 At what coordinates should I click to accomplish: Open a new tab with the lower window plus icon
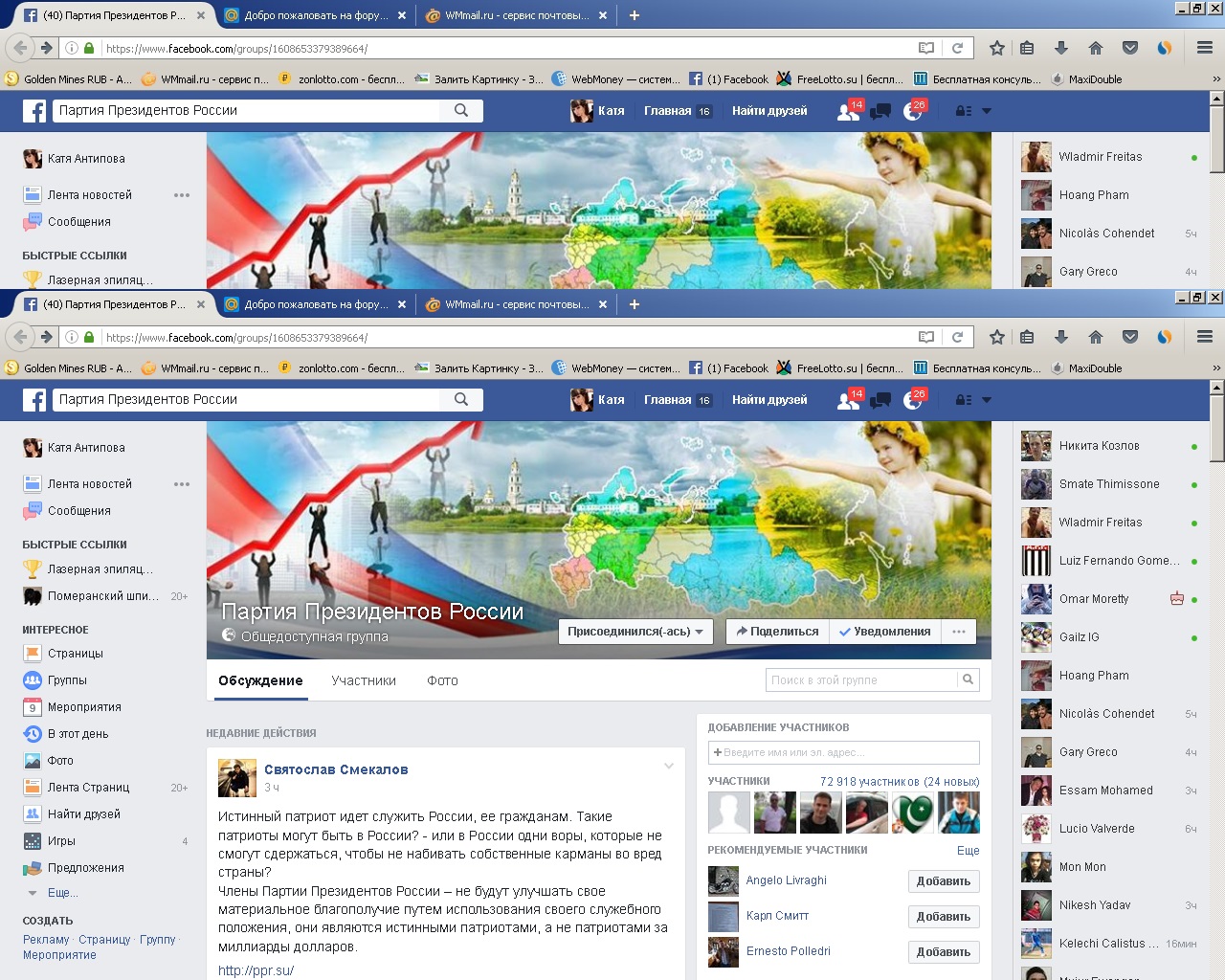pyautogui.click(x=634, y=304)
